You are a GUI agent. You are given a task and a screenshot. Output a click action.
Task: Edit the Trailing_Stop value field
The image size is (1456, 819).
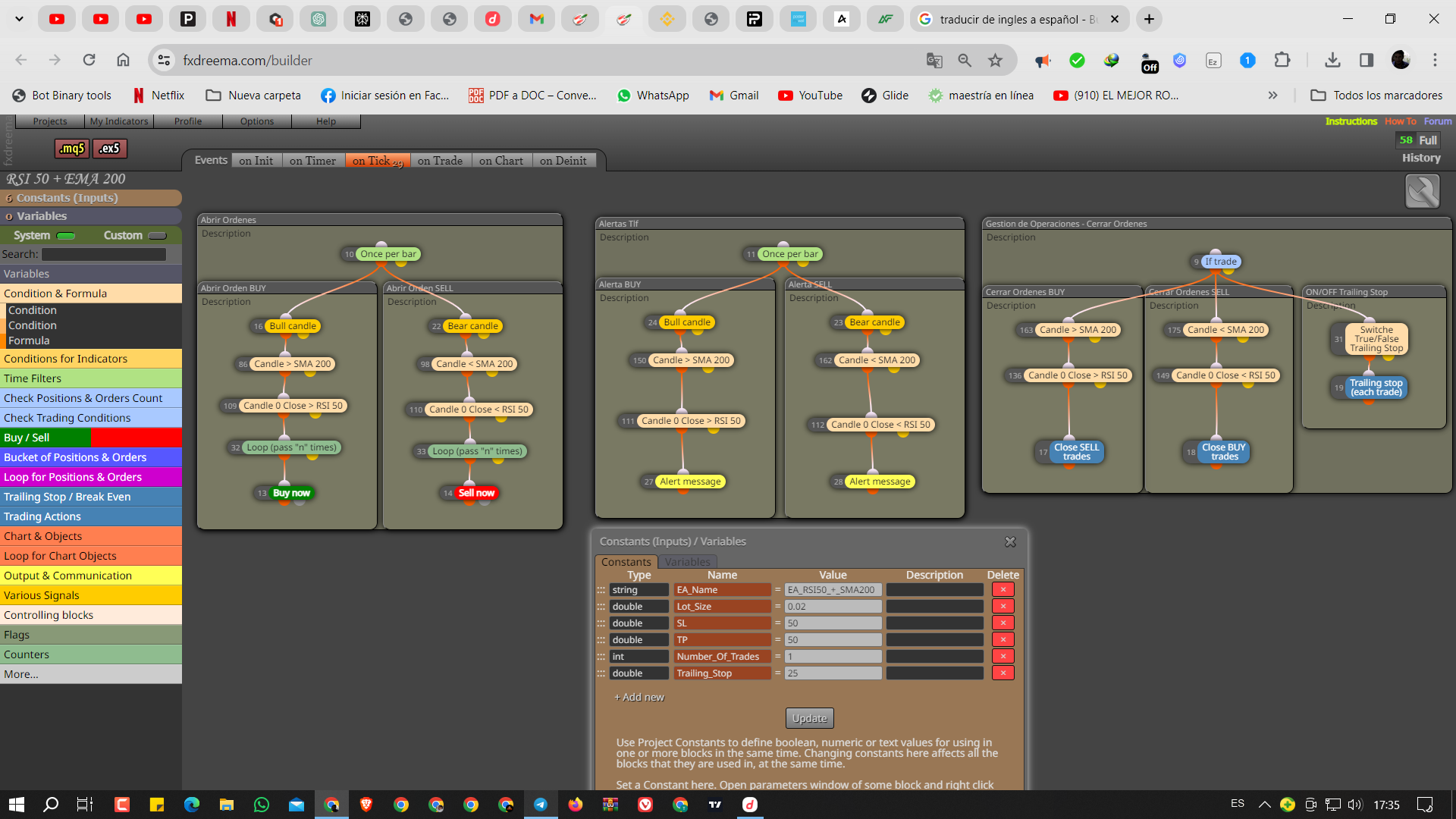[x=833, y=673]
